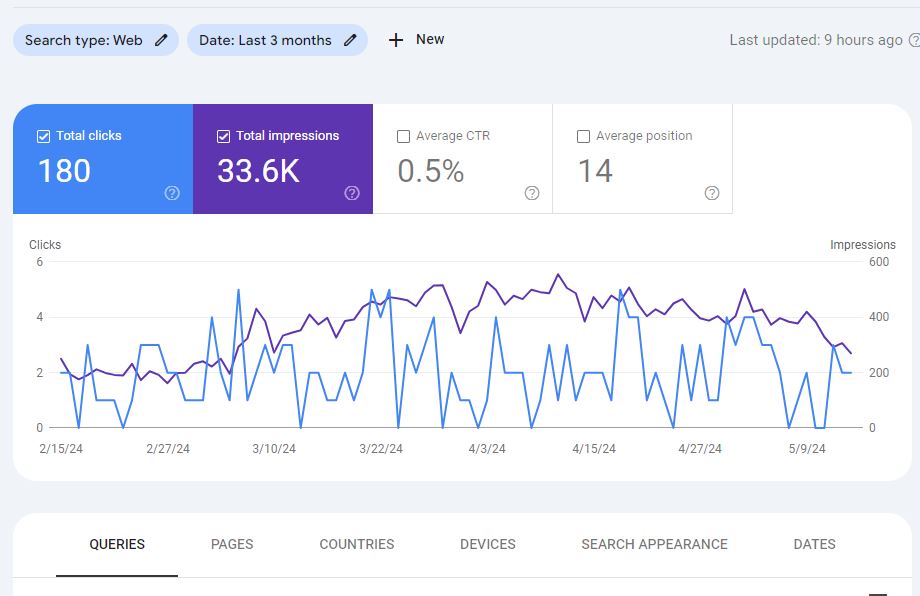Open the Date: Last 3 months chip
The height and width of the screenshot is (596, 920).
coord(278,40)
